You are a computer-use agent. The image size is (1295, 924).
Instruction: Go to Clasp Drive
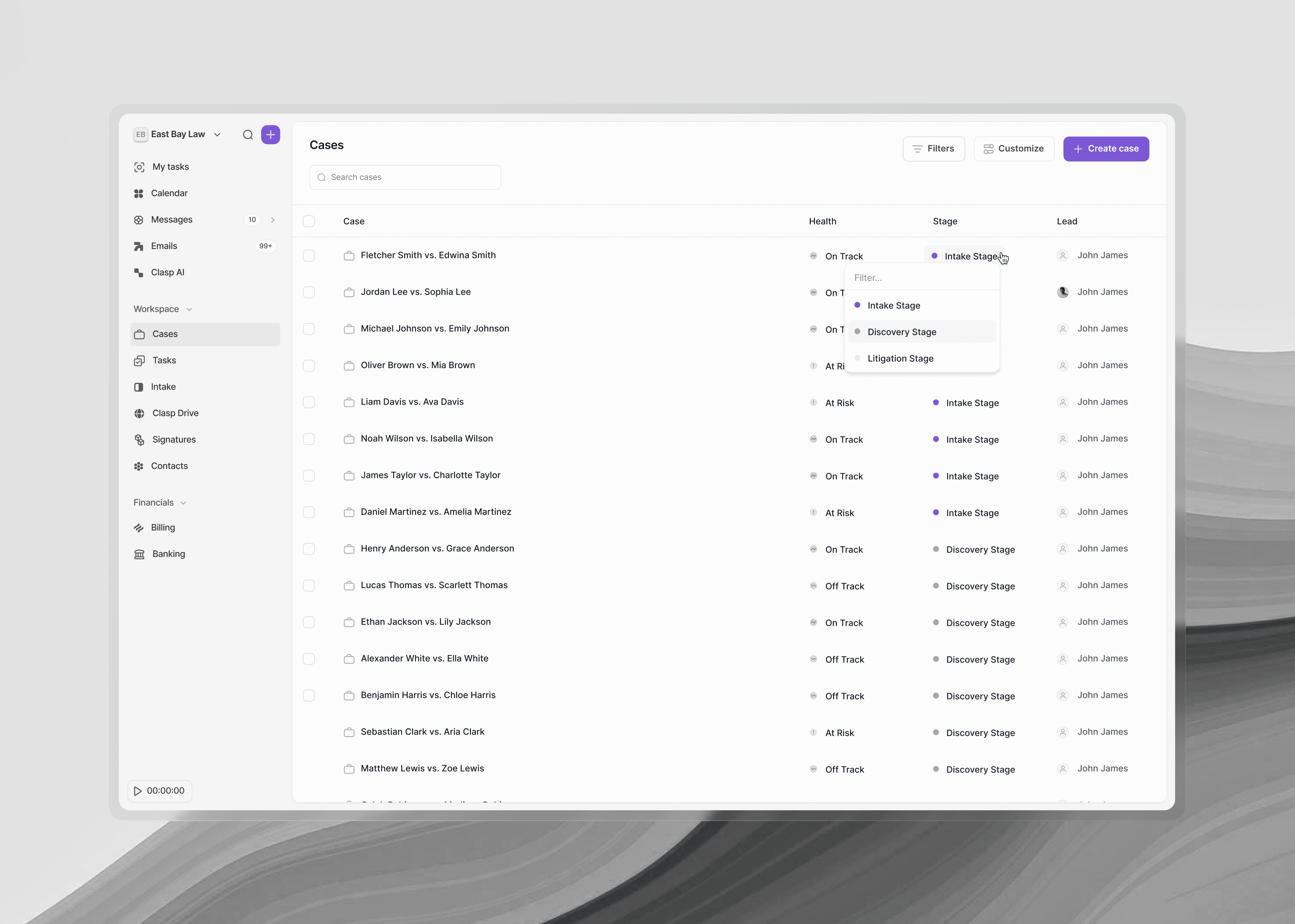pyautogui.click(x=175, y=413)
